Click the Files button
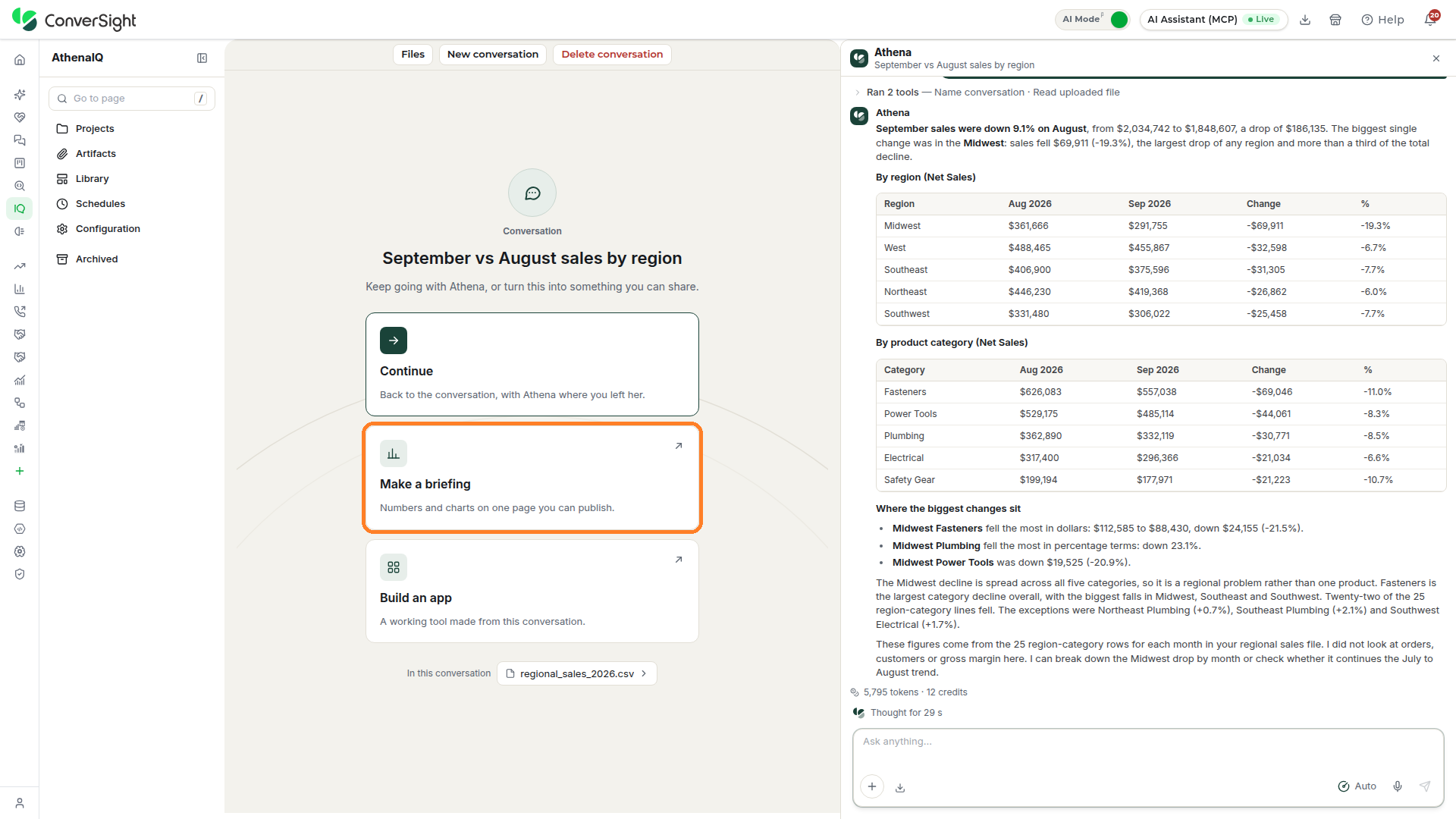Viewport: 1456px width, 819px height. coord(413,55)
